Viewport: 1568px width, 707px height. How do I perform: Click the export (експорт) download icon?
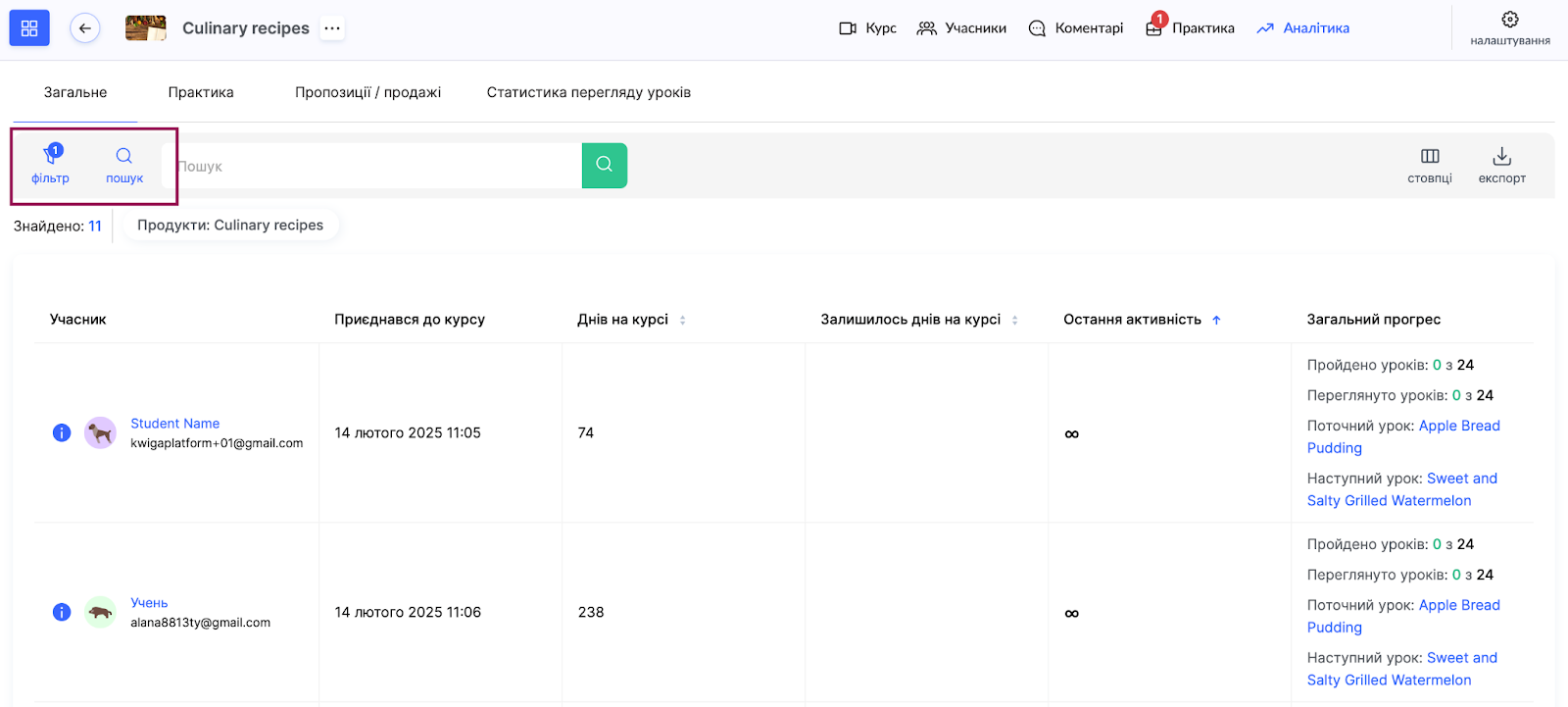1501,157
